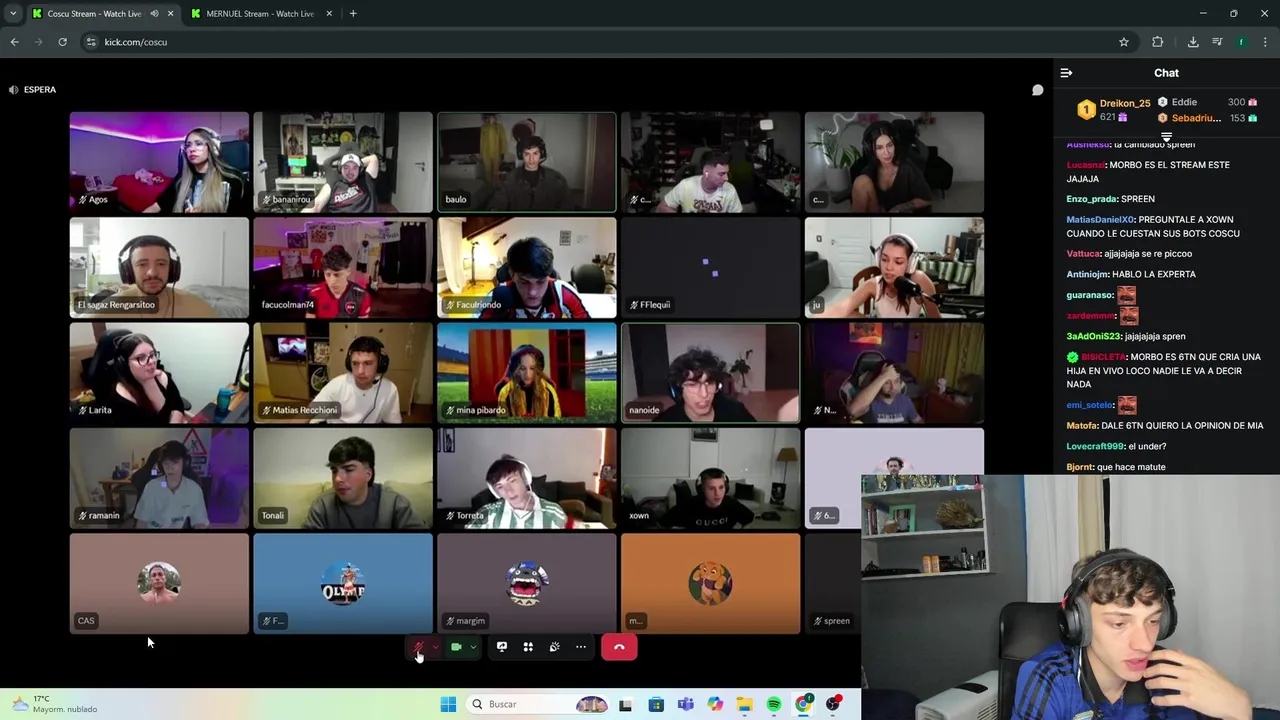The width and height of the screenshot is (1280, 720).
Task: Click username Enzo_prada in chat
Action: [1092, 199]
